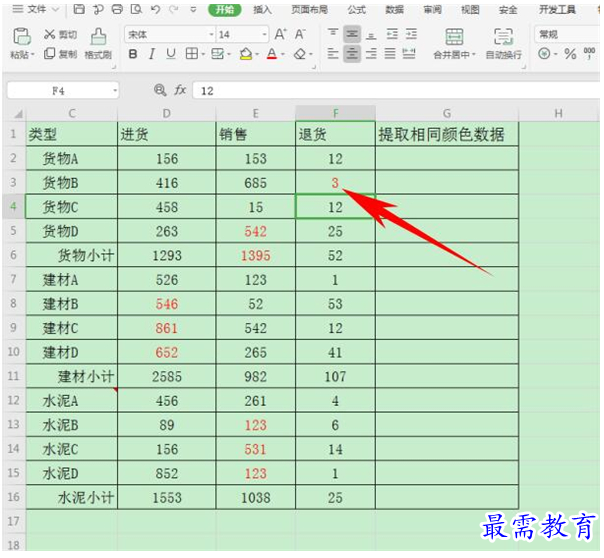Decrease font size with A- icon
Image resolution: width=604 pixels, height=558 pixels.
click(x=300, y=34)
